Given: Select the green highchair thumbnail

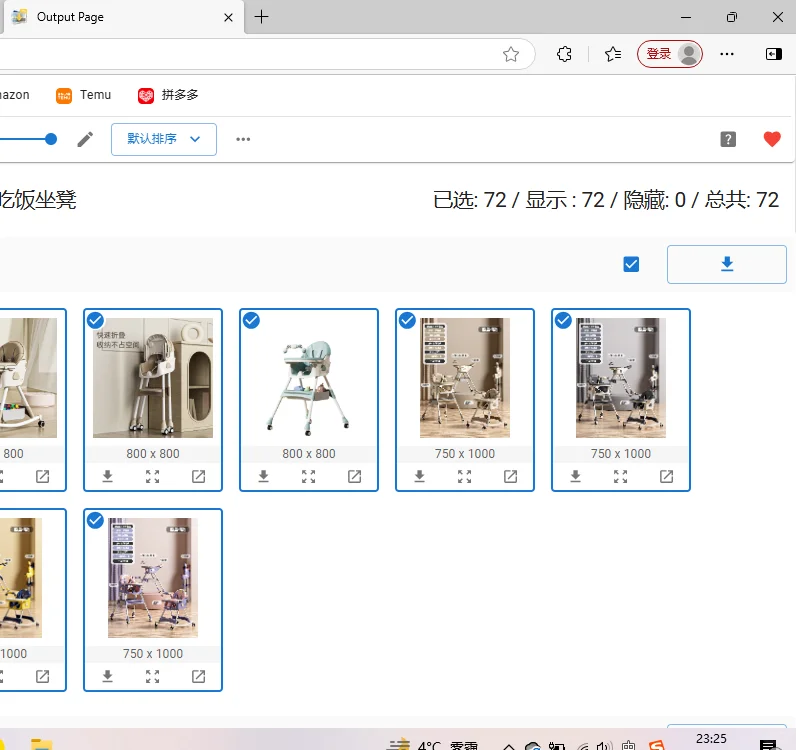Looking at the screenshot, I should point(309,378).
